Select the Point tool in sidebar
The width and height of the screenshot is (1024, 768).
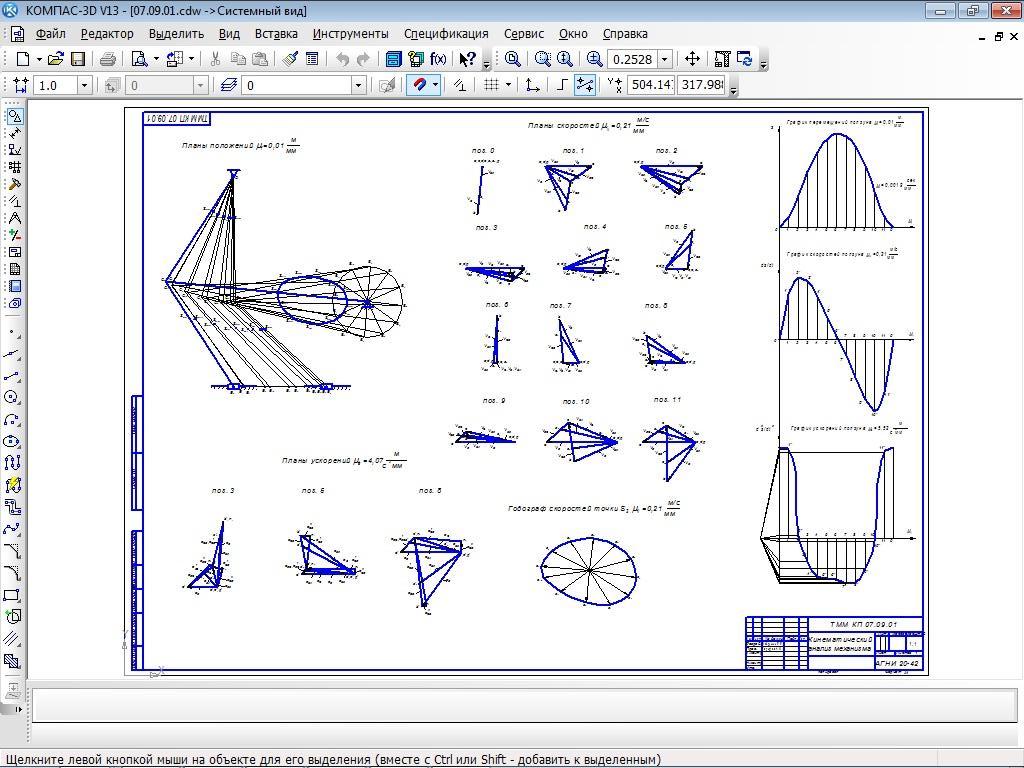pyautogui.click(x=13, y=333)
